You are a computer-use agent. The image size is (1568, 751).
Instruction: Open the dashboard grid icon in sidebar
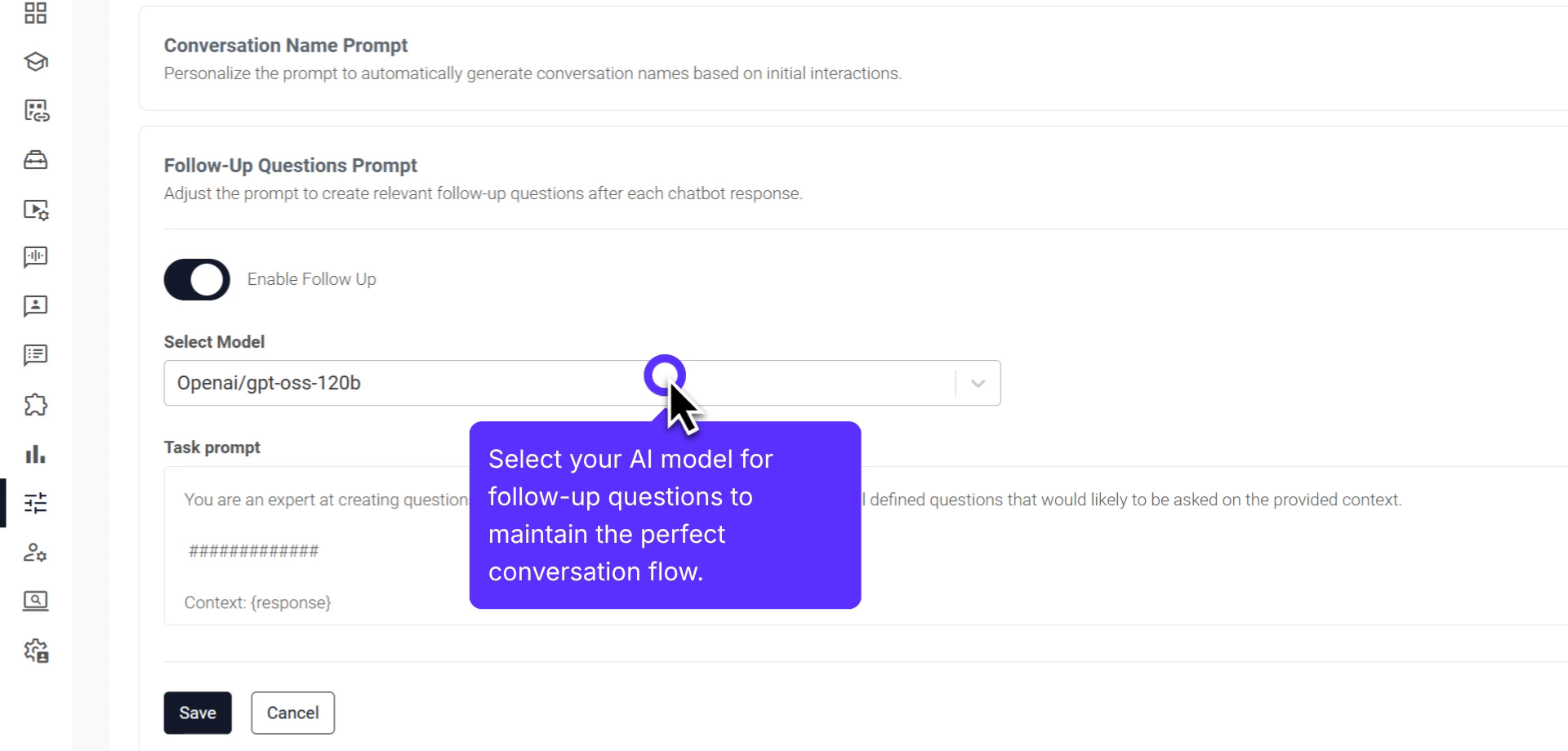tap(35, 13)
